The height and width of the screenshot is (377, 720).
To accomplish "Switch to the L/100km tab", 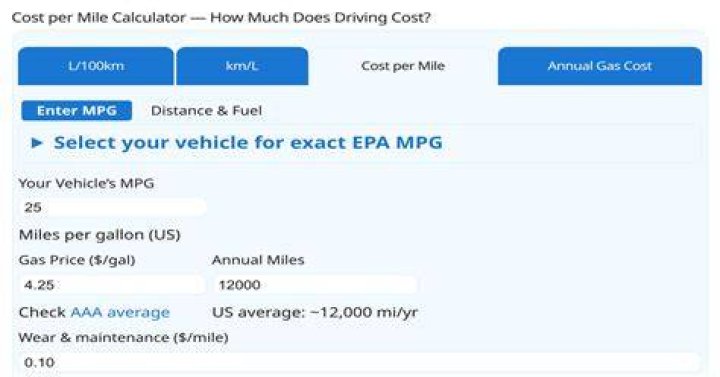I will tap(96, 66).
